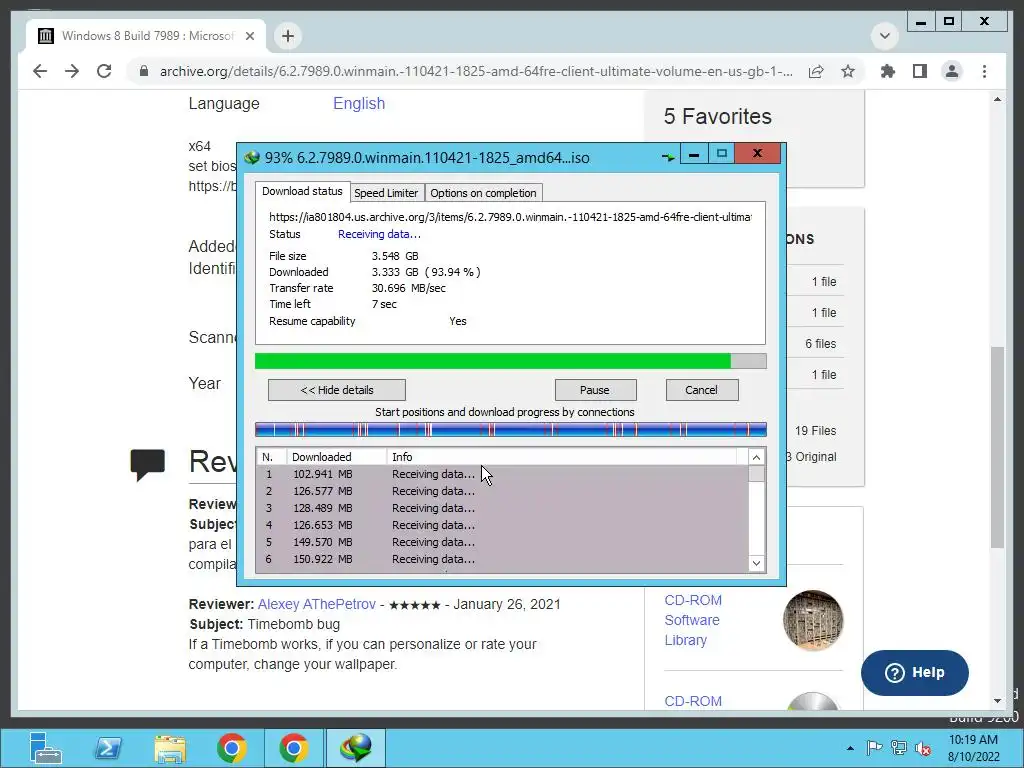Switch to the Download status tab

(x=302, y=191)
